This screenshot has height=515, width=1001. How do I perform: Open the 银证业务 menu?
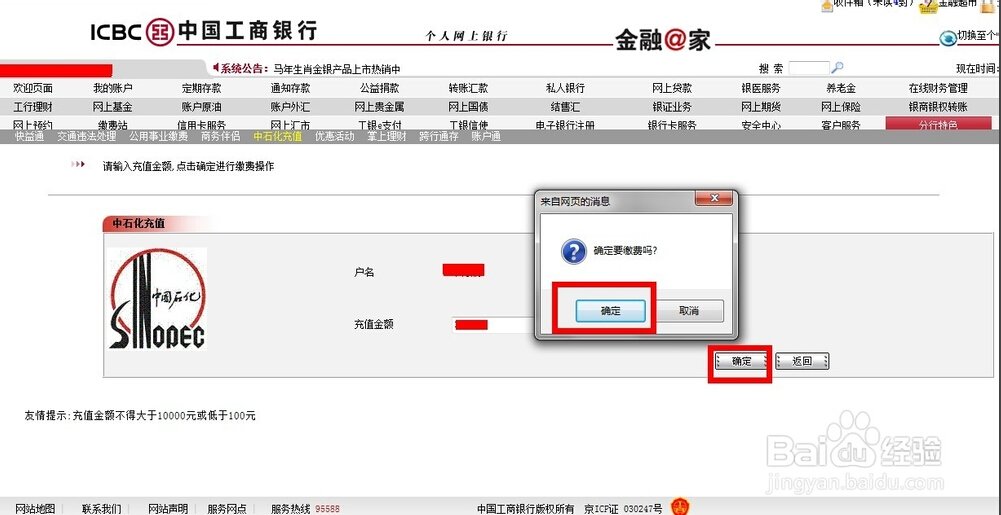pos(672,107)
